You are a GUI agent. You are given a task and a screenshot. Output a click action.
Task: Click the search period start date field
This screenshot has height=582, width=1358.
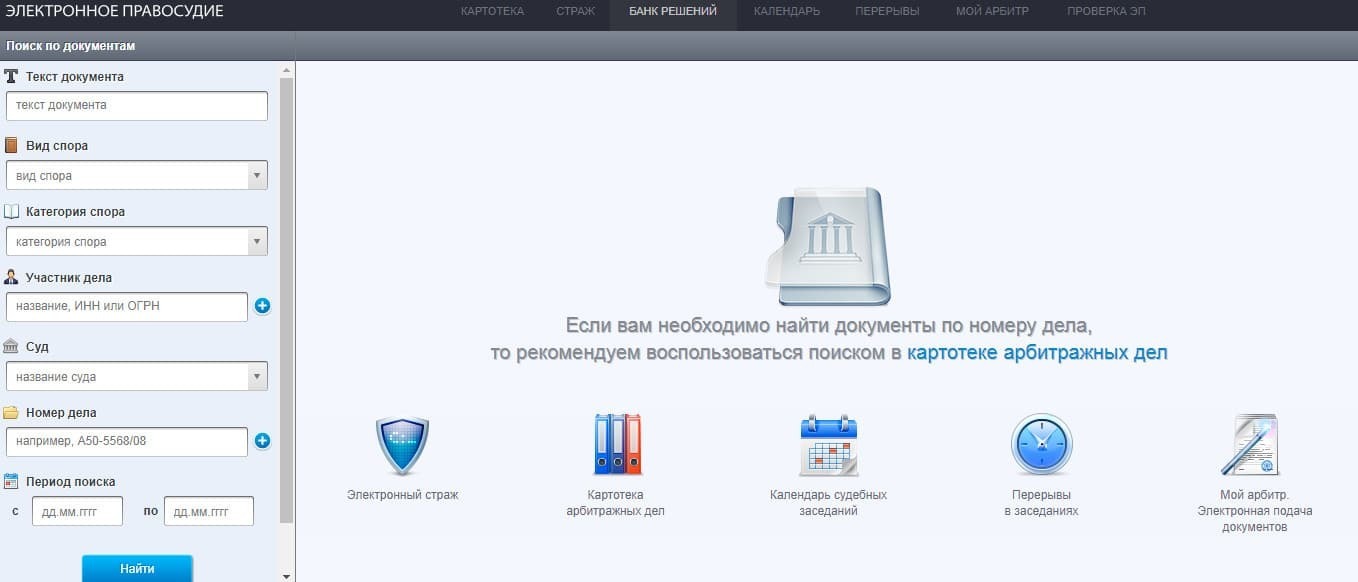78,511
